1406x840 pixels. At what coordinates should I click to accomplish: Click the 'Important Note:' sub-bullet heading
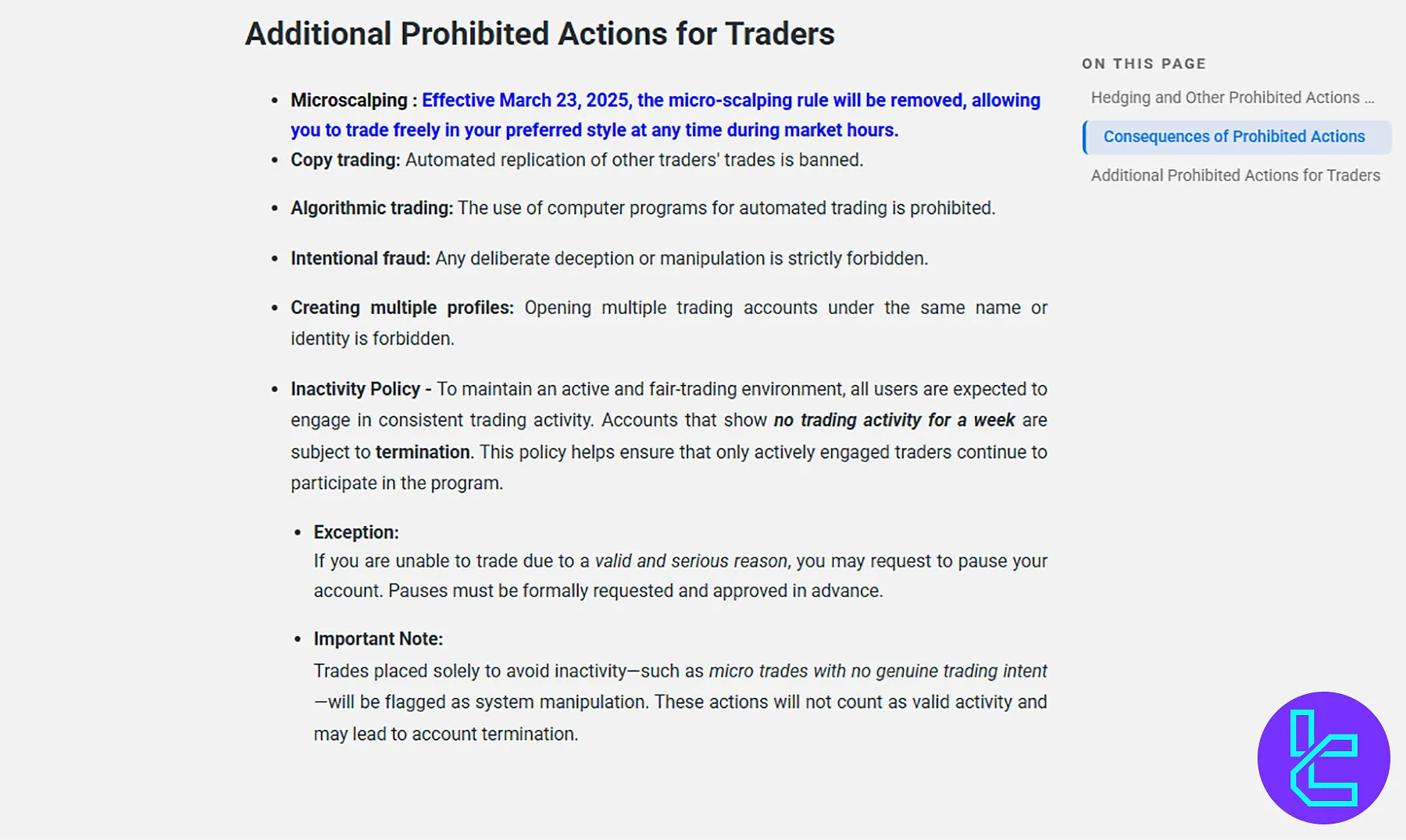pyautogui.click(x=377, y=638)
